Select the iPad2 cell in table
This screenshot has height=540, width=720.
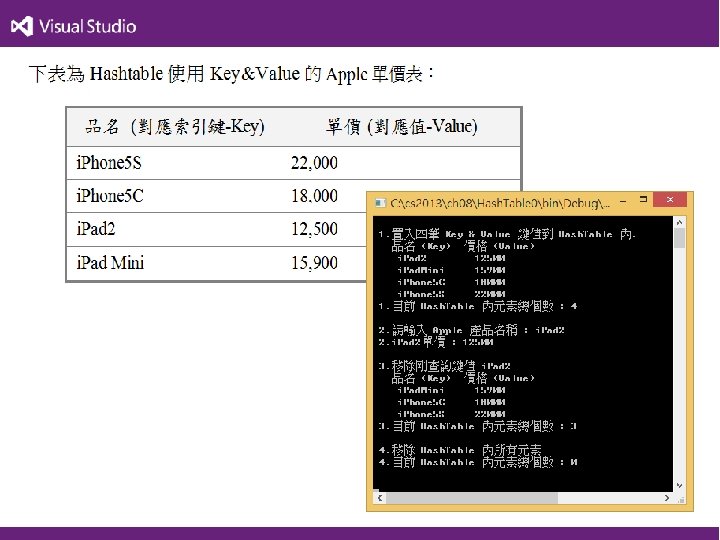coord(96,229)
